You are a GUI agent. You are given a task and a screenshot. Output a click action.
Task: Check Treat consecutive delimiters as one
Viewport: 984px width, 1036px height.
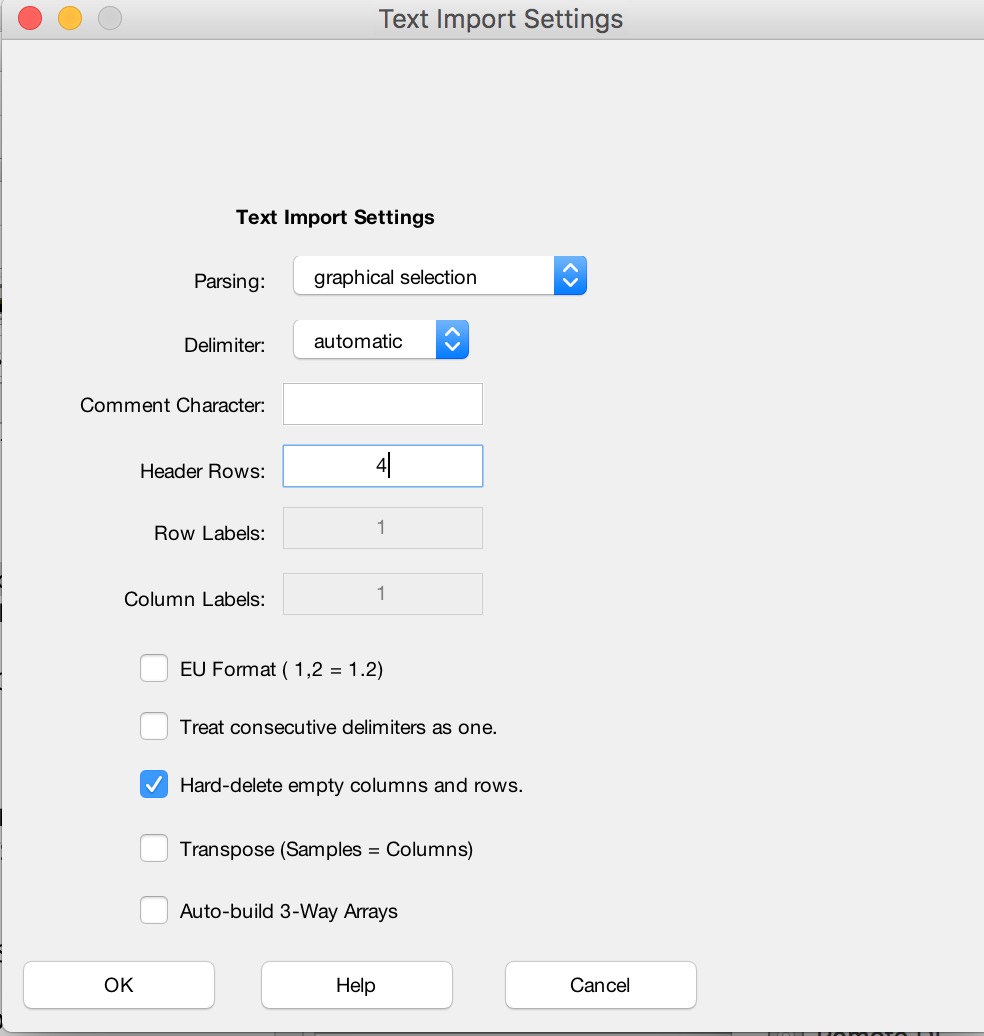tap(154, 726)
